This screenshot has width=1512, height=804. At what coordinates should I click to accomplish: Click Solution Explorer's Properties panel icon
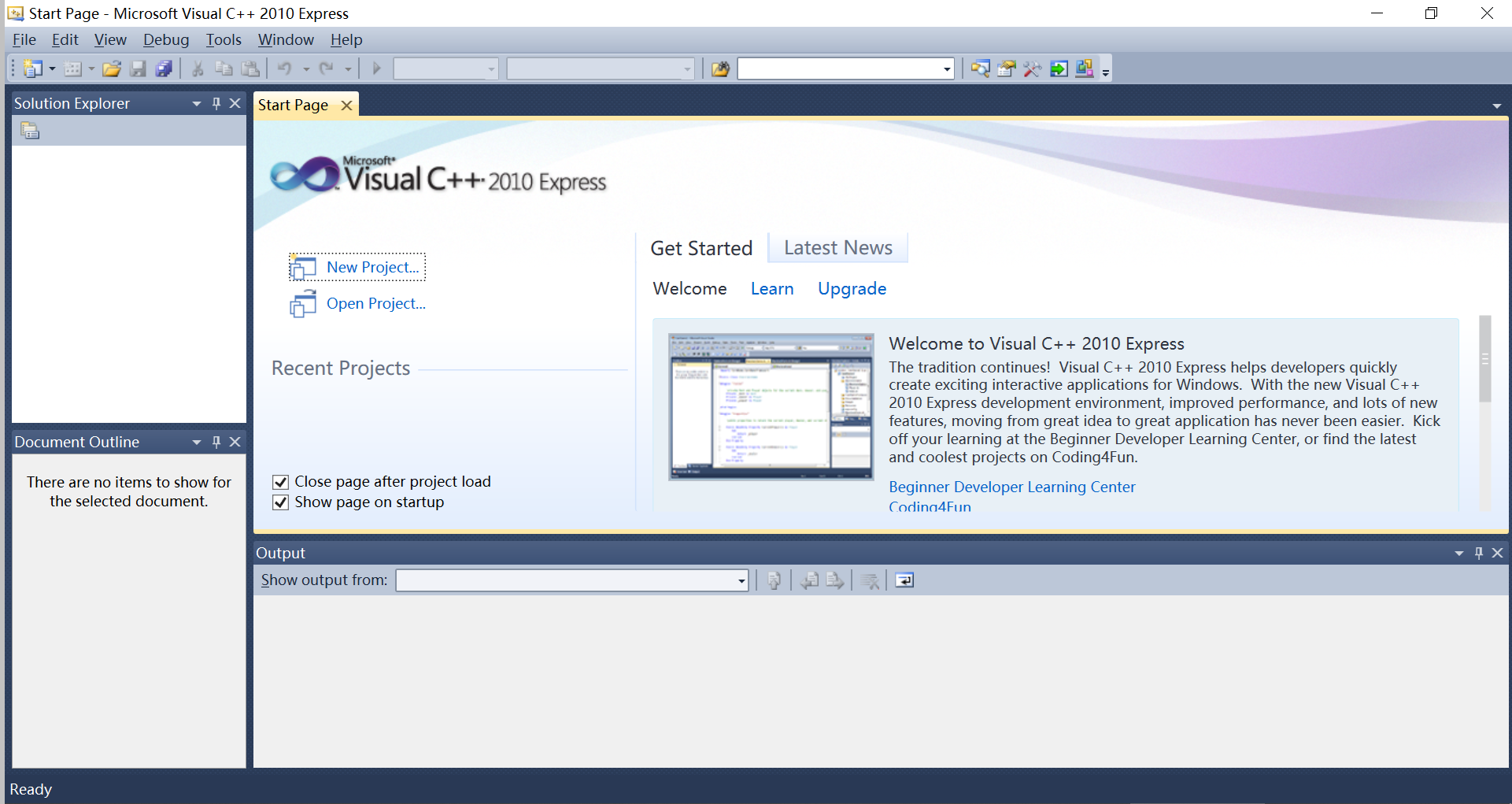[30, 131]
